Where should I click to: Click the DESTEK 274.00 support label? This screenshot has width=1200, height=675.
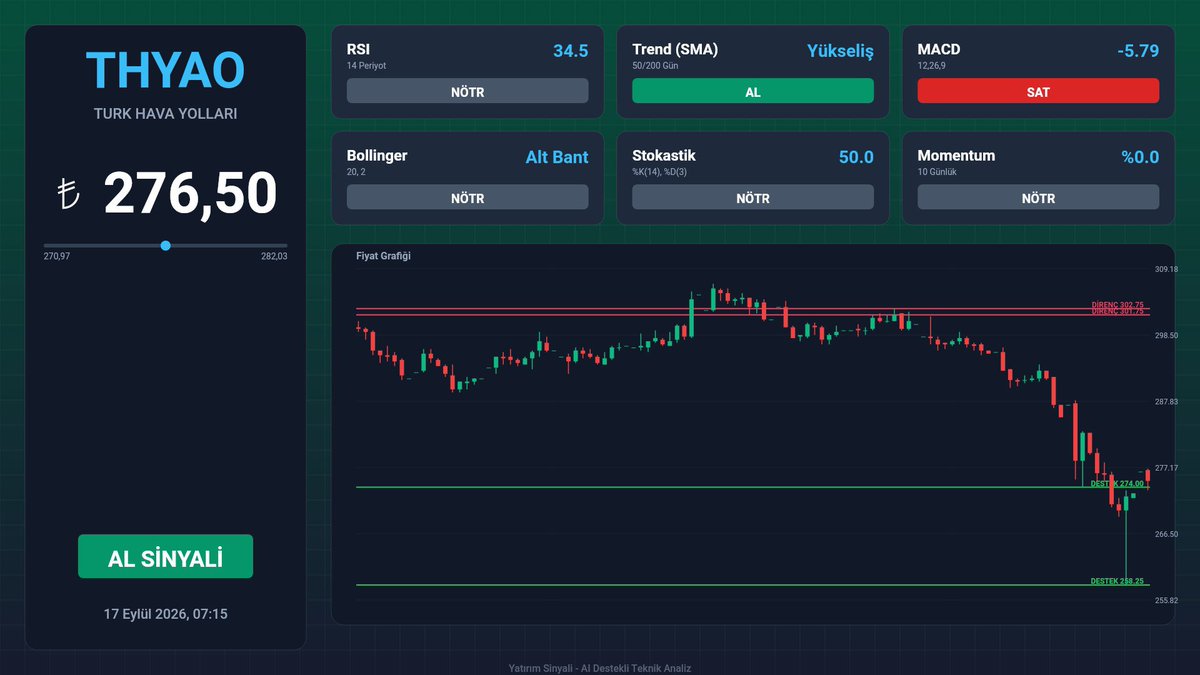click(x=1117, y=483)
